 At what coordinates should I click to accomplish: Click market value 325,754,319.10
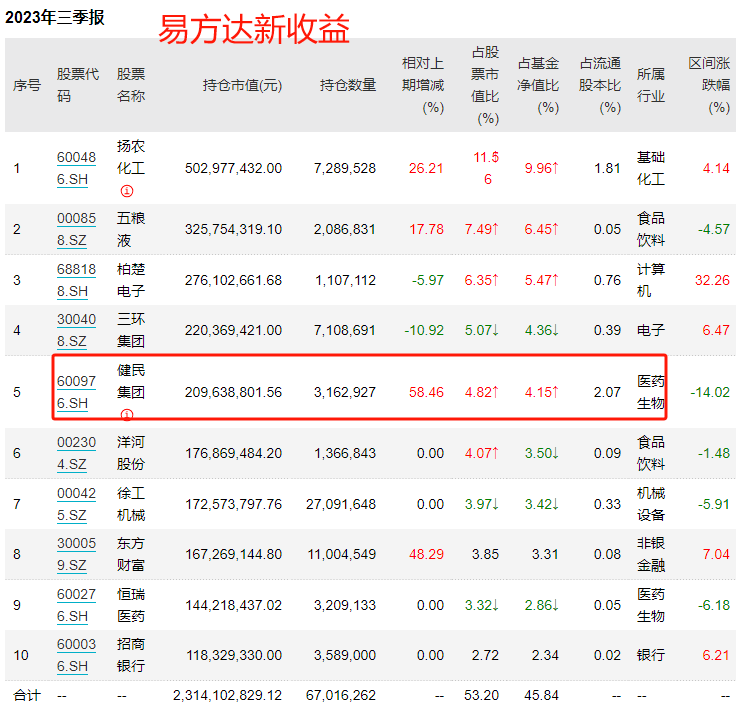point(233,230)
